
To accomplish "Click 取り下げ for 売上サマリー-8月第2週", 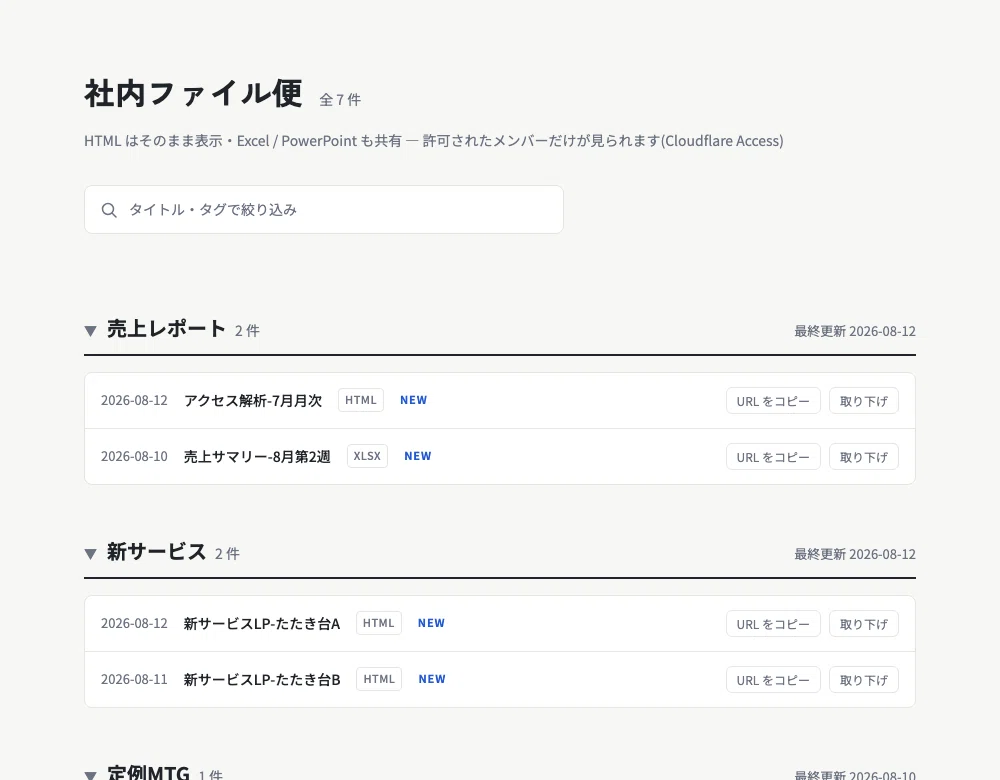I will coord(864,457).
